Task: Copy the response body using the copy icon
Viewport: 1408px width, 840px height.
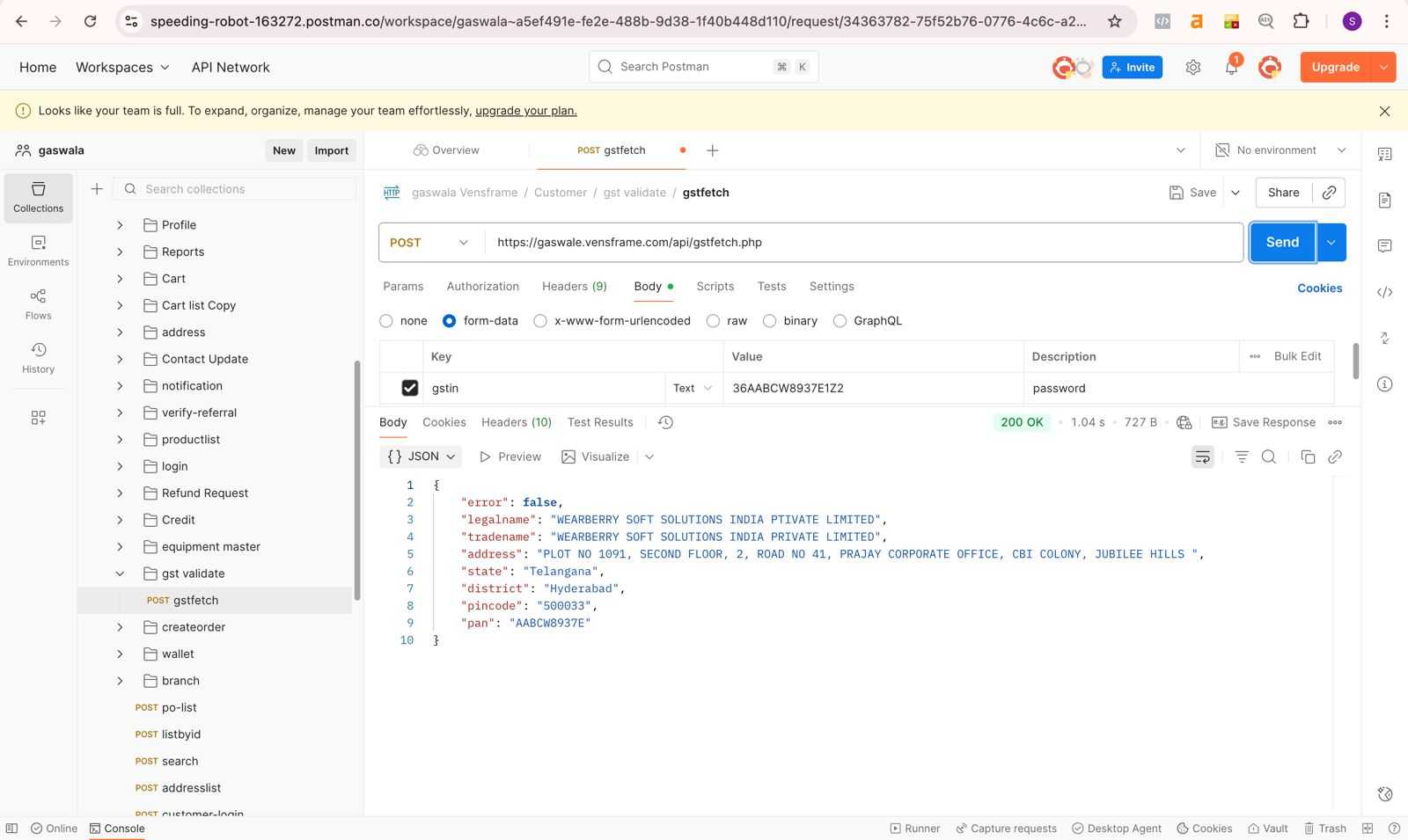Action: [x=1308, y=457]
